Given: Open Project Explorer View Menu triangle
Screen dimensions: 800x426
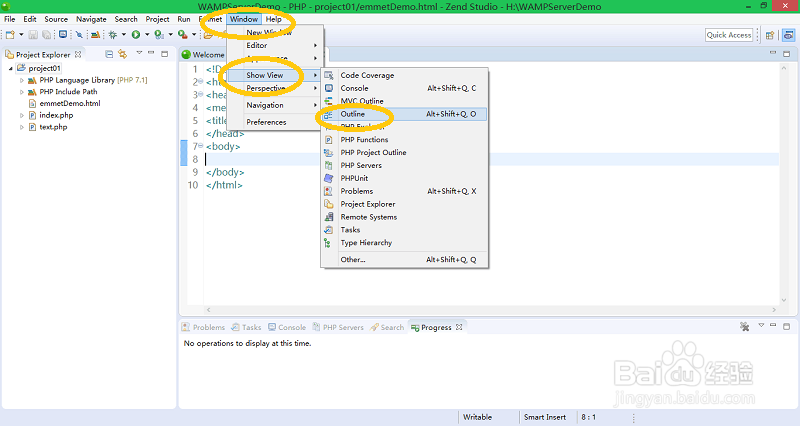Looking at the screenshot, I should 139,53.
